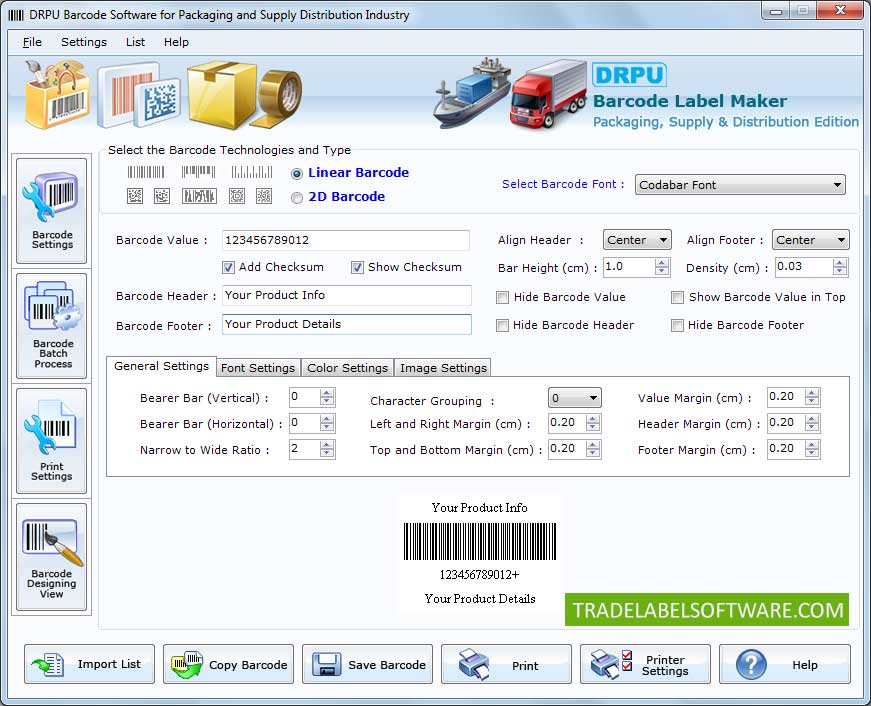The width and height of the screenshot is (871, 706).
Task: Click the Printer Settings checklist icon
Action: coord(611,664)
